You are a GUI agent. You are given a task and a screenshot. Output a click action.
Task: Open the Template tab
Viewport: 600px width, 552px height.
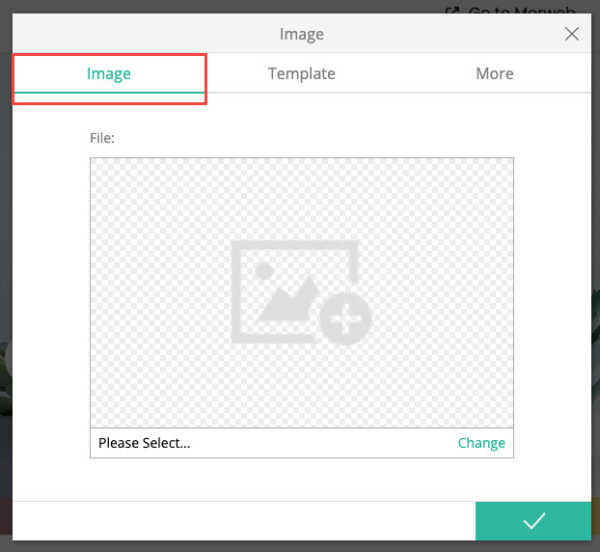(302, 73)
